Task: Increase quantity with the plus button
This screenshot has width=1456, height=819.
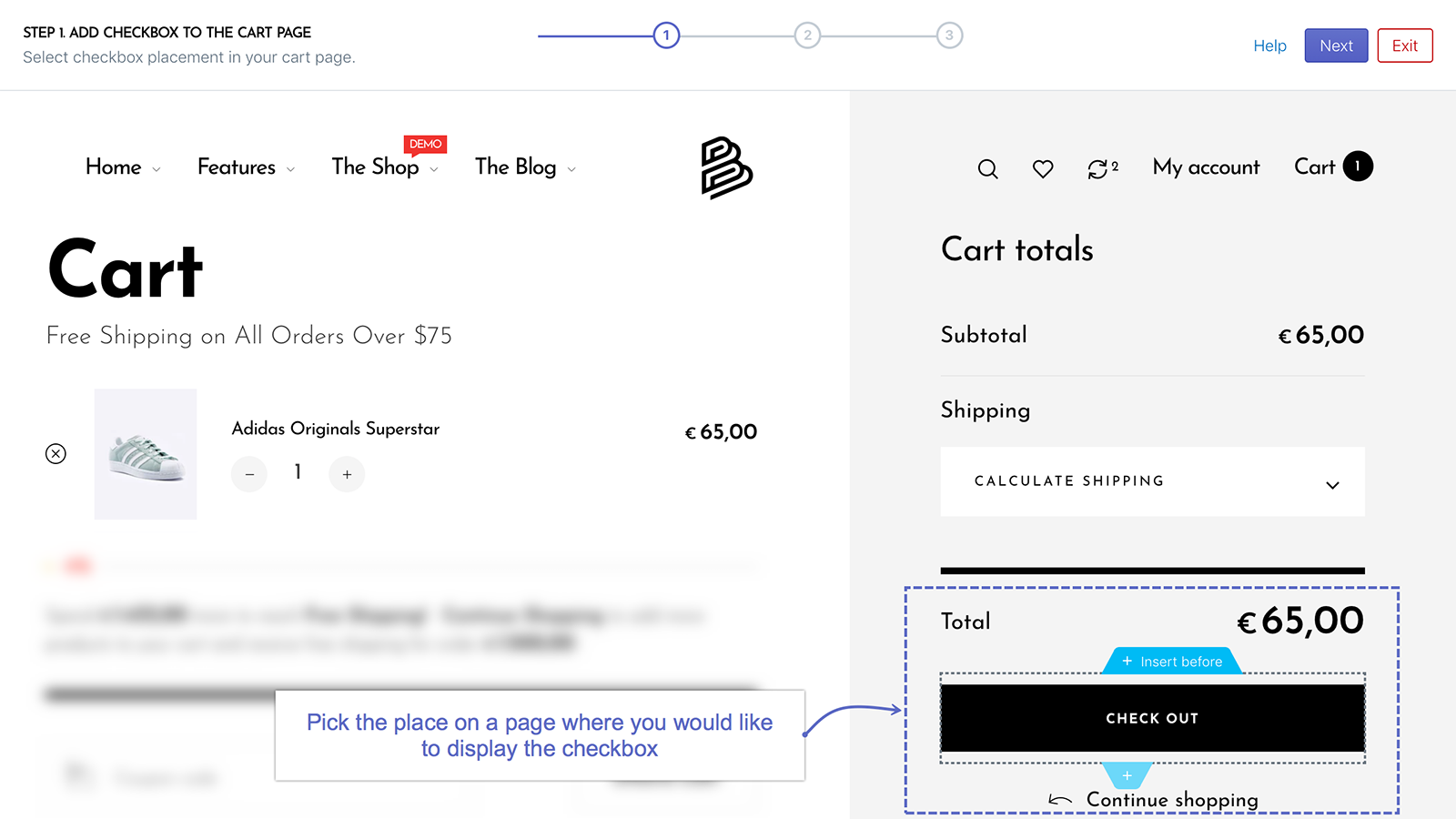Action: coord(347,474)
